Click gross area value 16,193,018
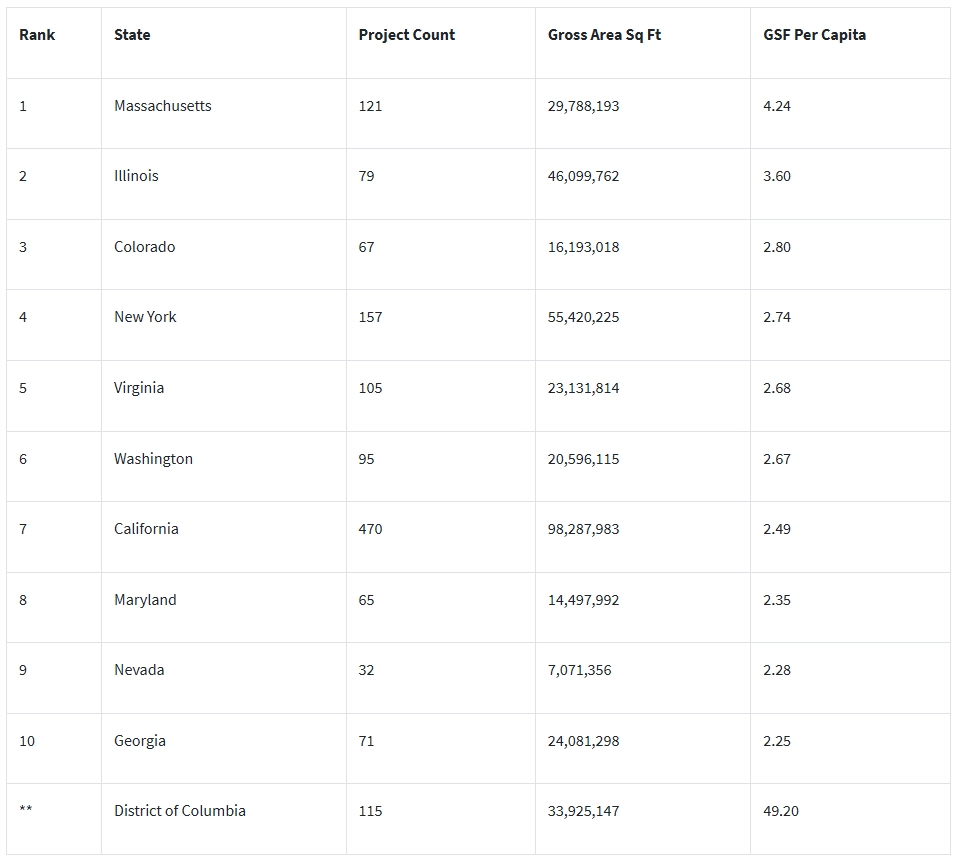 [583, 247]
